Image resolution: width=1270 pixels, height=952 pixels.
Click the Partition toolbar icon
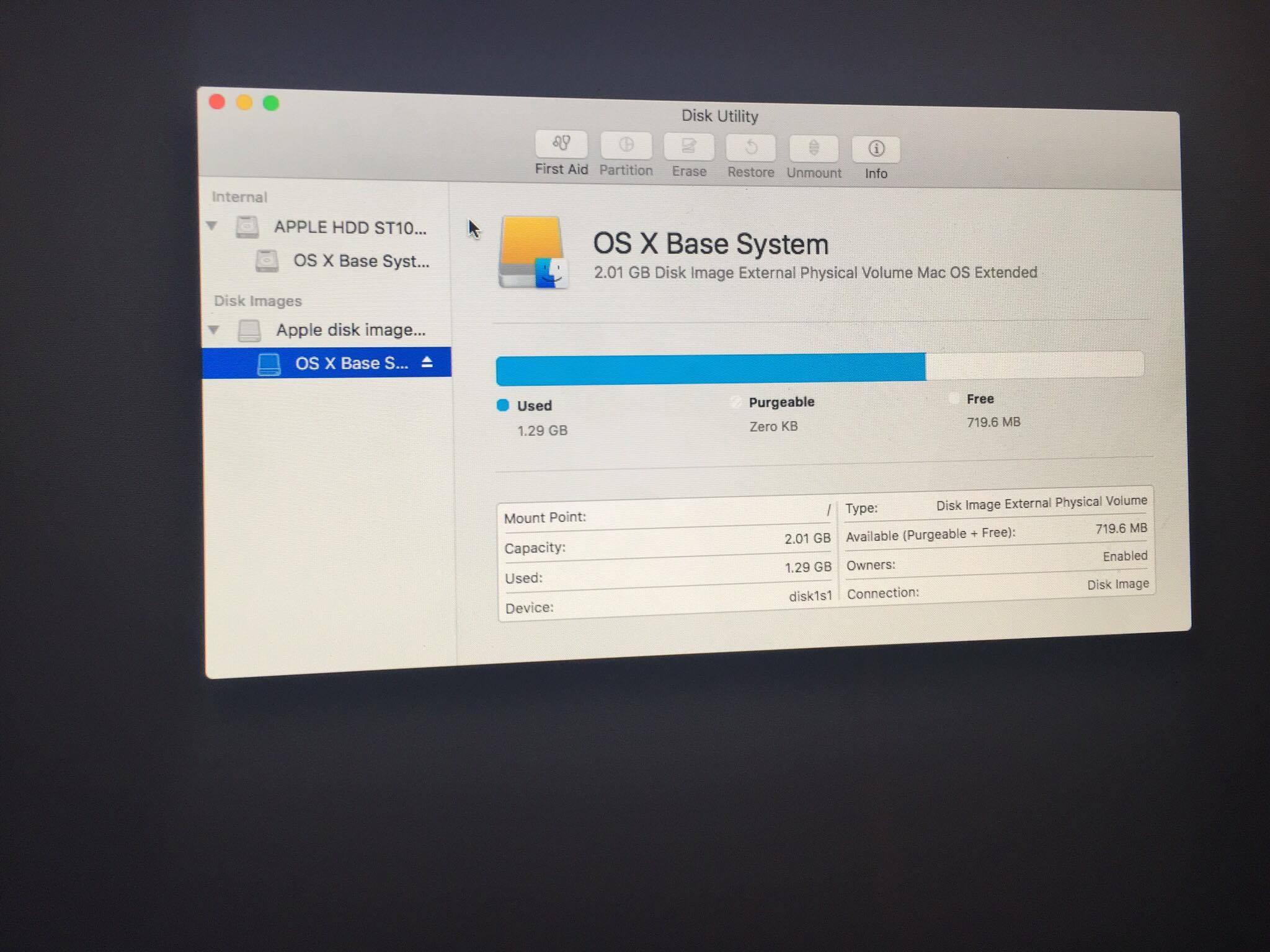tap(626, 146)
